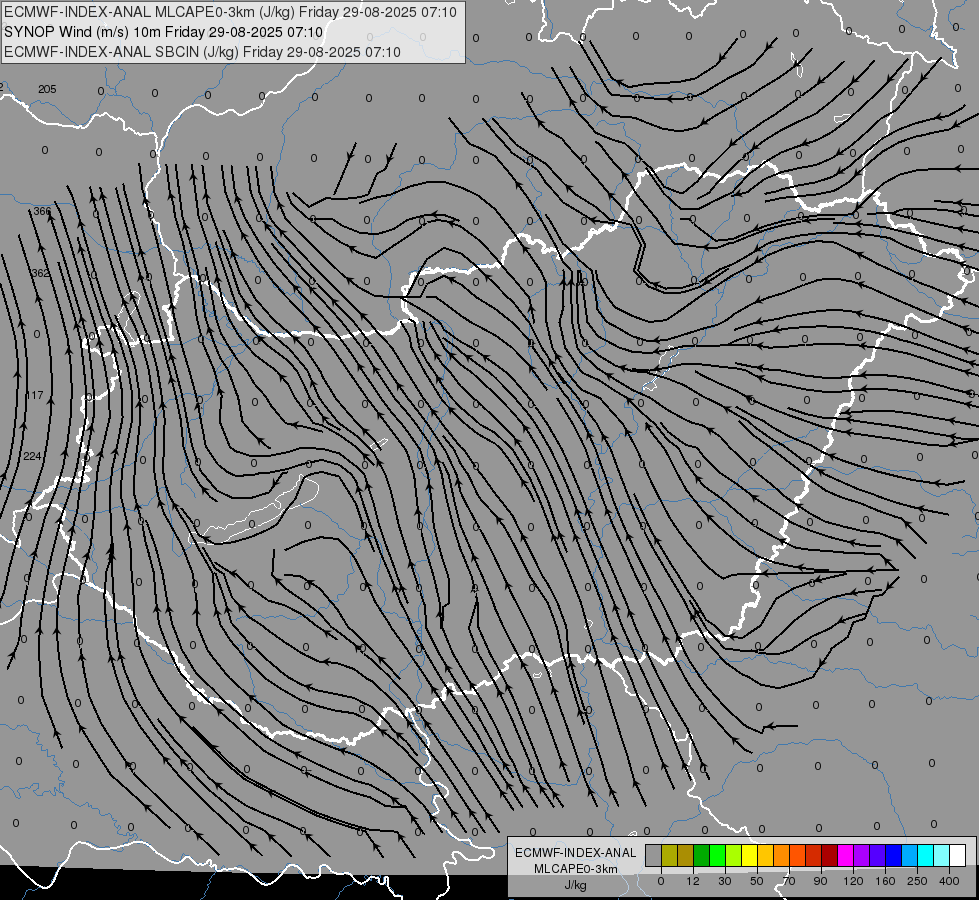Click the legend tick label 70

pyautogui.click(x=789, y=881)
